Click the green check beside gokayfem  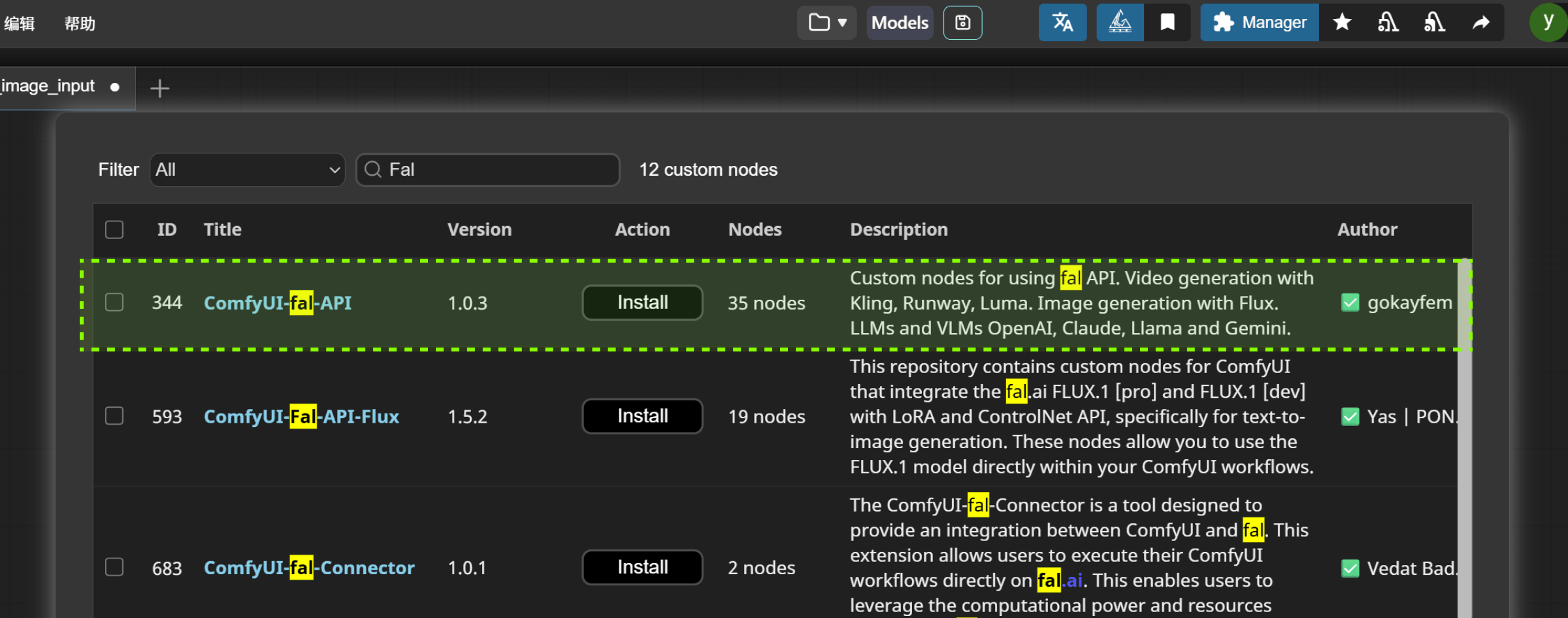[x=1350, y=302]
